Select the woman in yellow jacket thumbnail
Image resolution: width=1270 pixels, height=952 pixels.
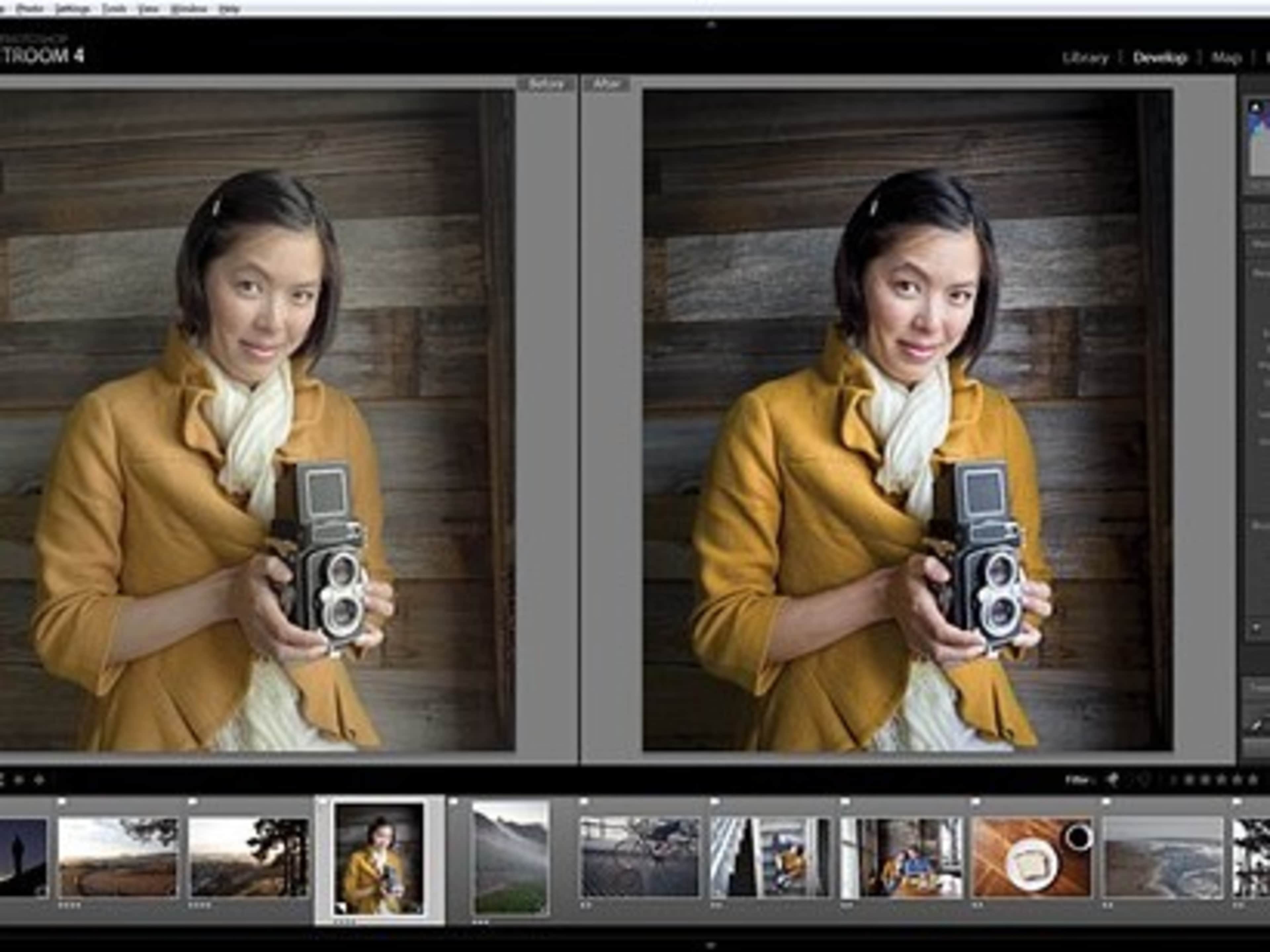click(x=379, y=859)
